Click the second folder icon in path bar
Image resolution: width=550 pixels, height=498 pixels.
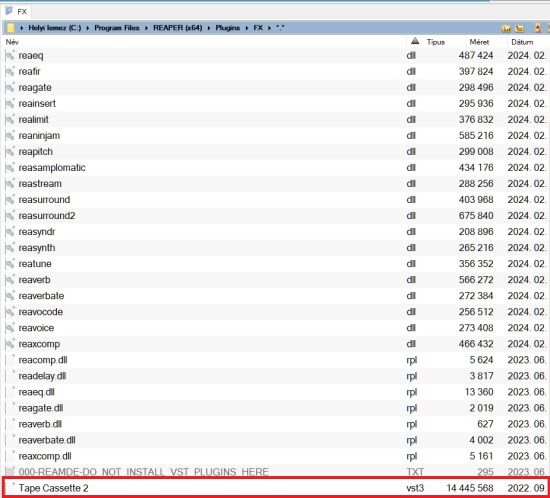click(x=520, y=28)
